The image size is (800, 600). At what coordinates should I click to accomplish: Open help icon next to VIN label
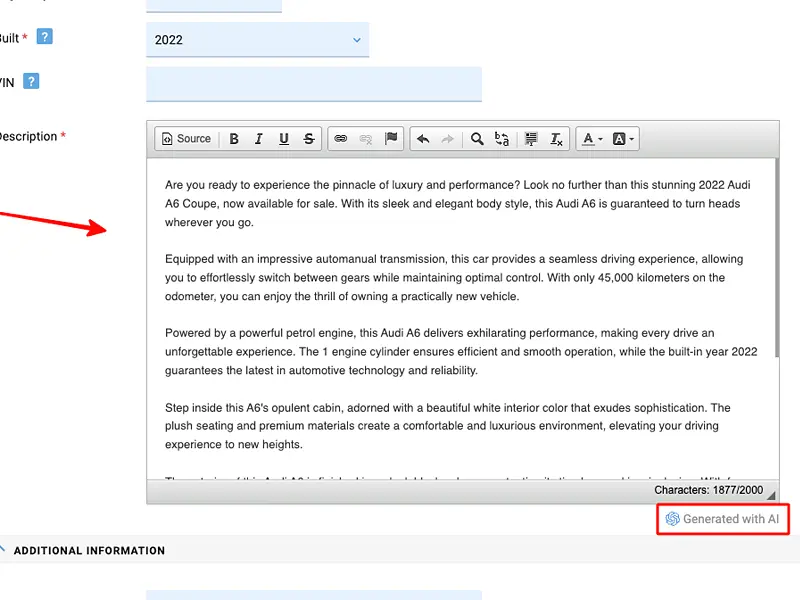(31, 81)
